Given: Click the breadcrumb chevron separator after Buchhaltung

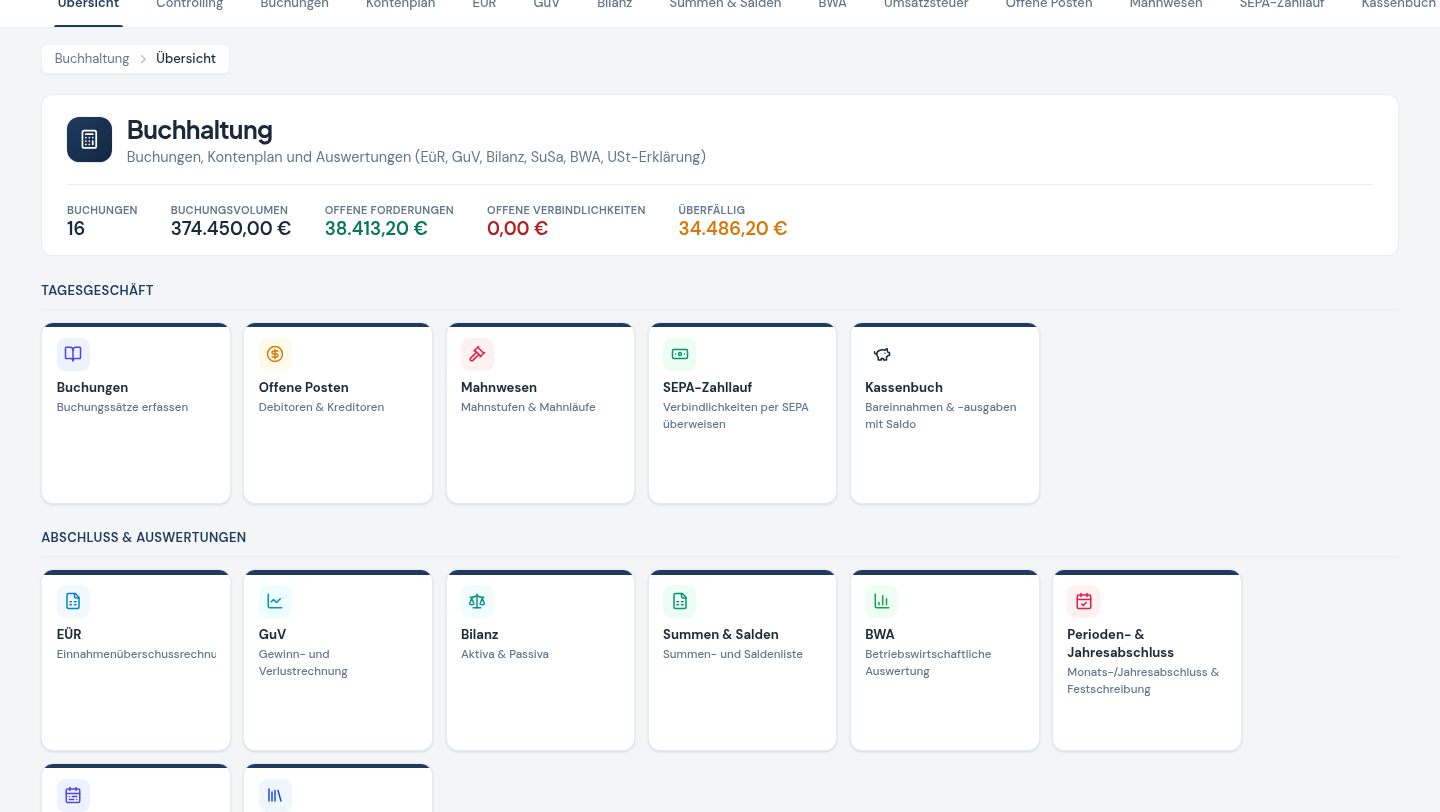Looking at the screenshot, I should [143, 59].
